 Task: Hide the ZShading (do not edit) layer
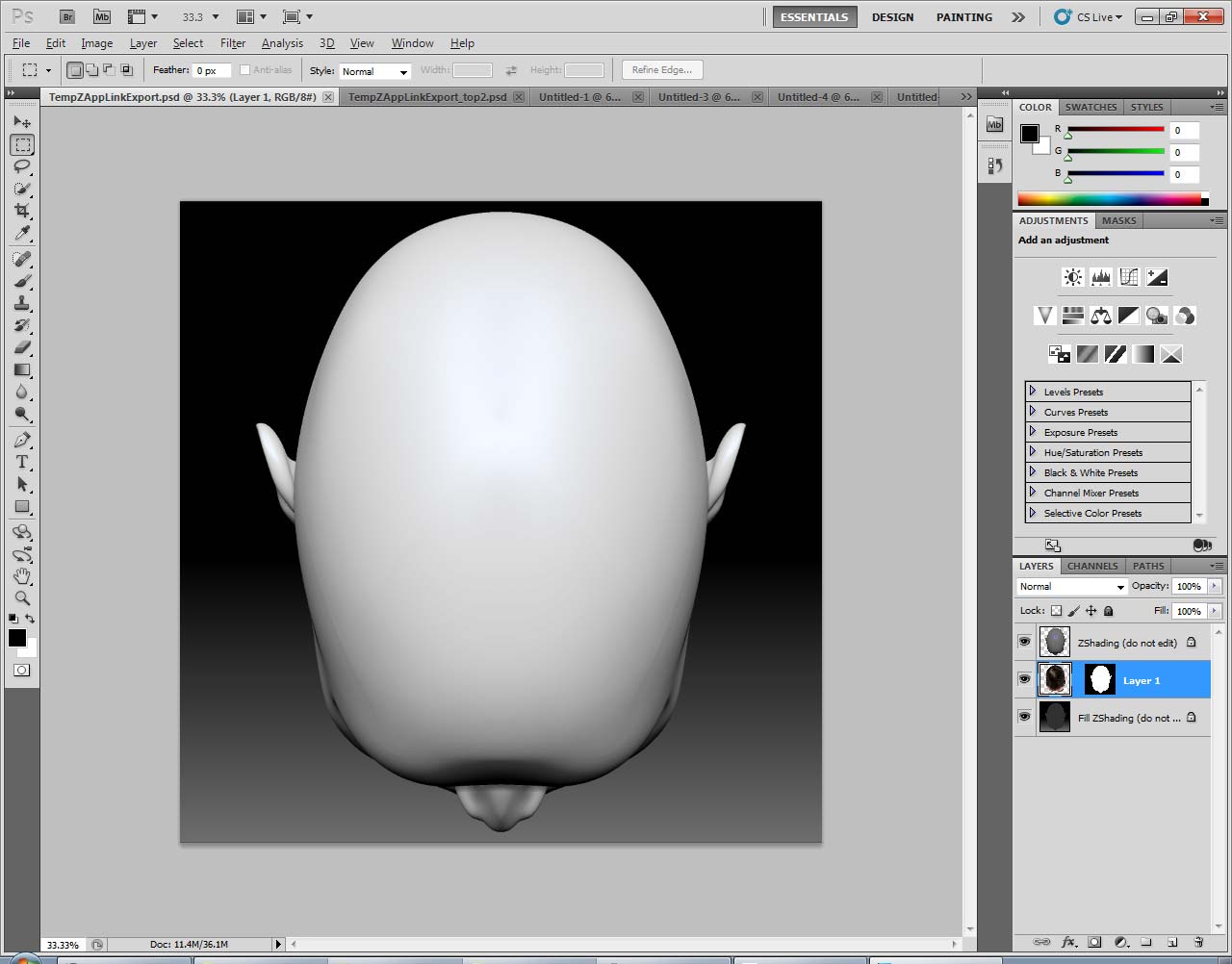[1024, 642]
